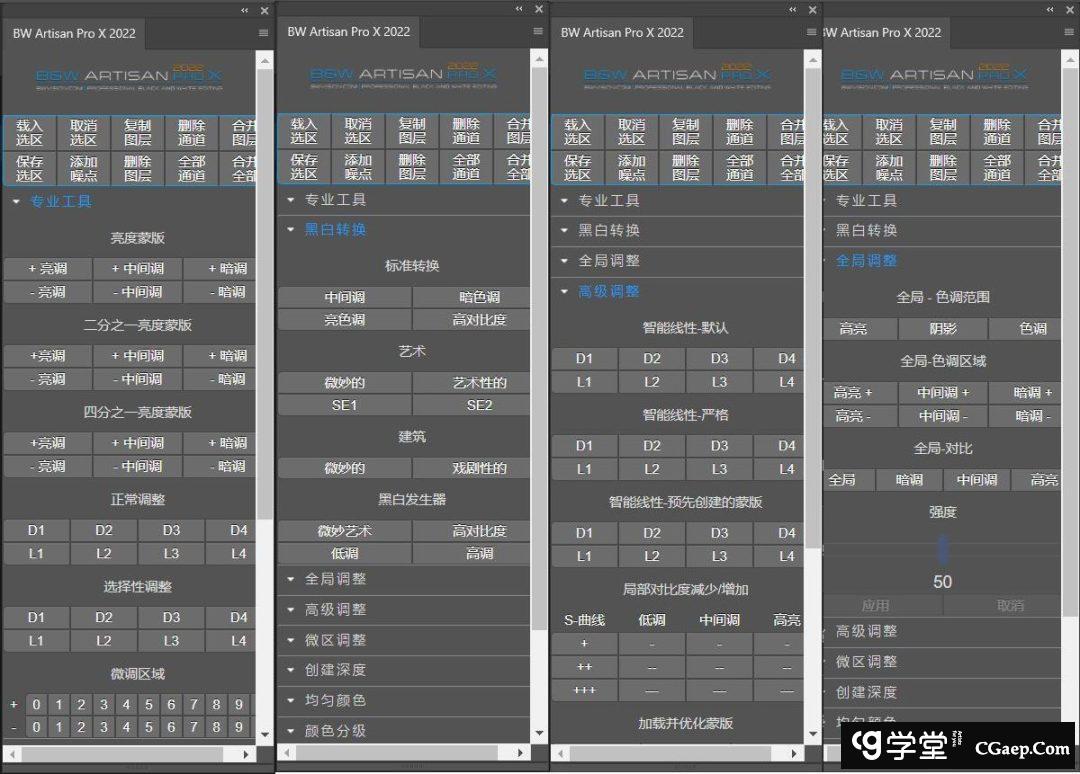The height and width of the screenshot is (774, 1080).
Task: Open the panel menu icon of the rightmost panel
Action: tap(1068, 33)
